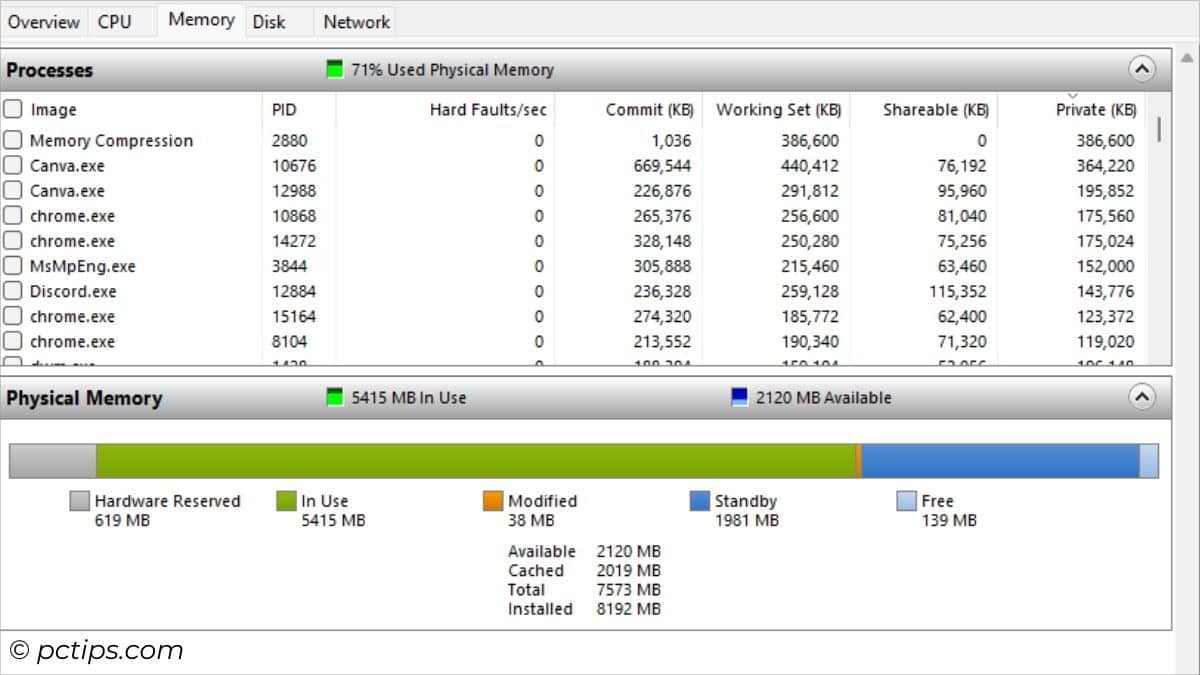The width and height of the screenshot is (1200, 675).
Task: Click the green In Use memory meter icon
Action: coord(335,398)
